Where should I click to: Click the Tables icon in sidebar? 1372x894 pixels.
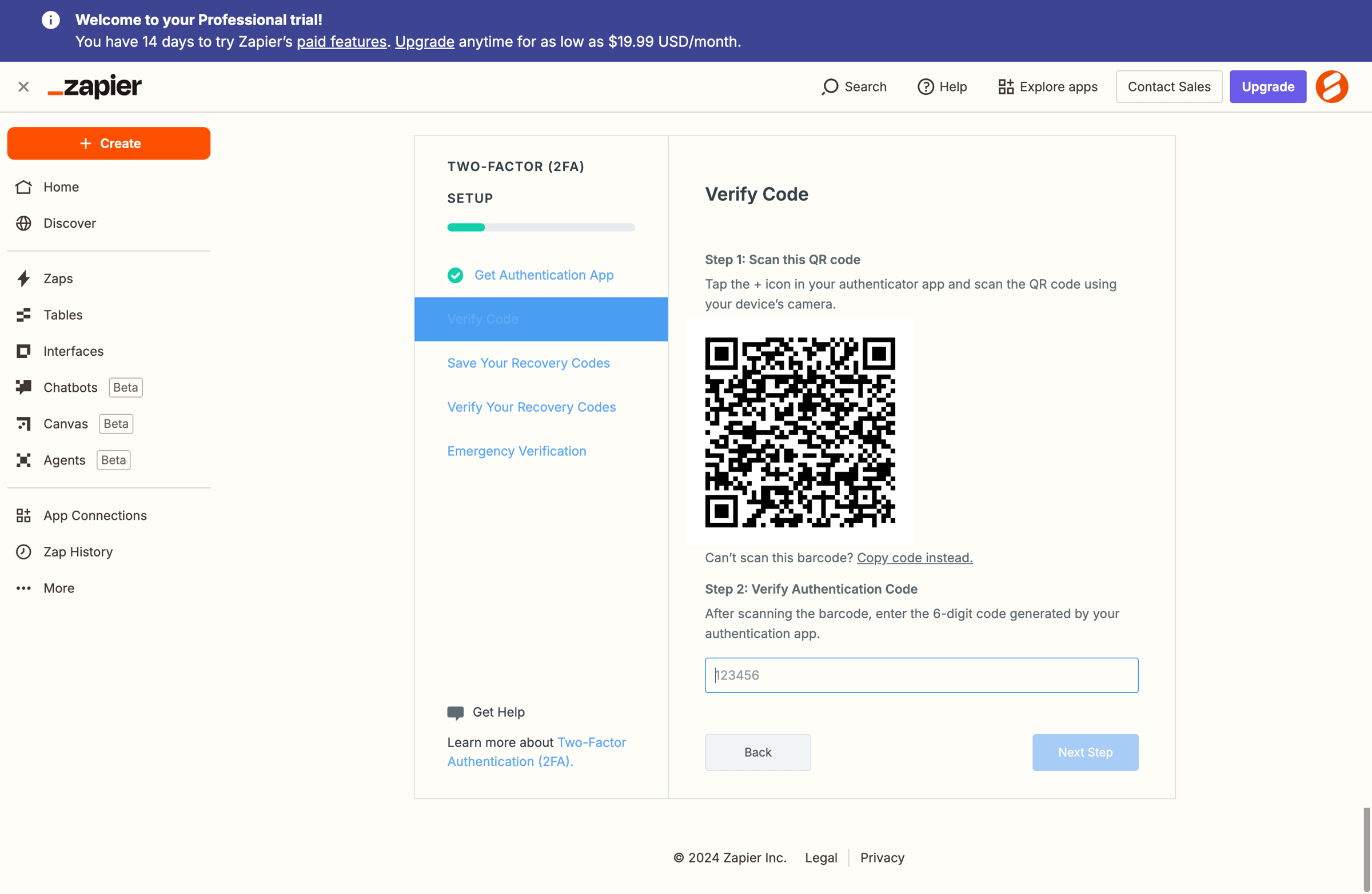[x=23, y=315]
